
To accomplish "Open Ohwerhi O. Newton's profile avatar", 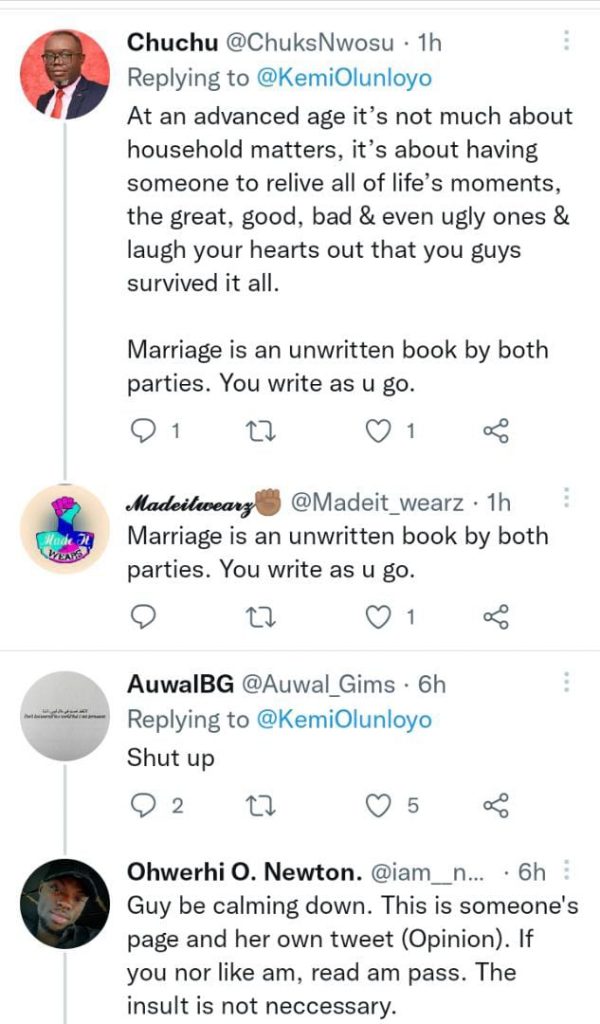I will click(66, 903).
